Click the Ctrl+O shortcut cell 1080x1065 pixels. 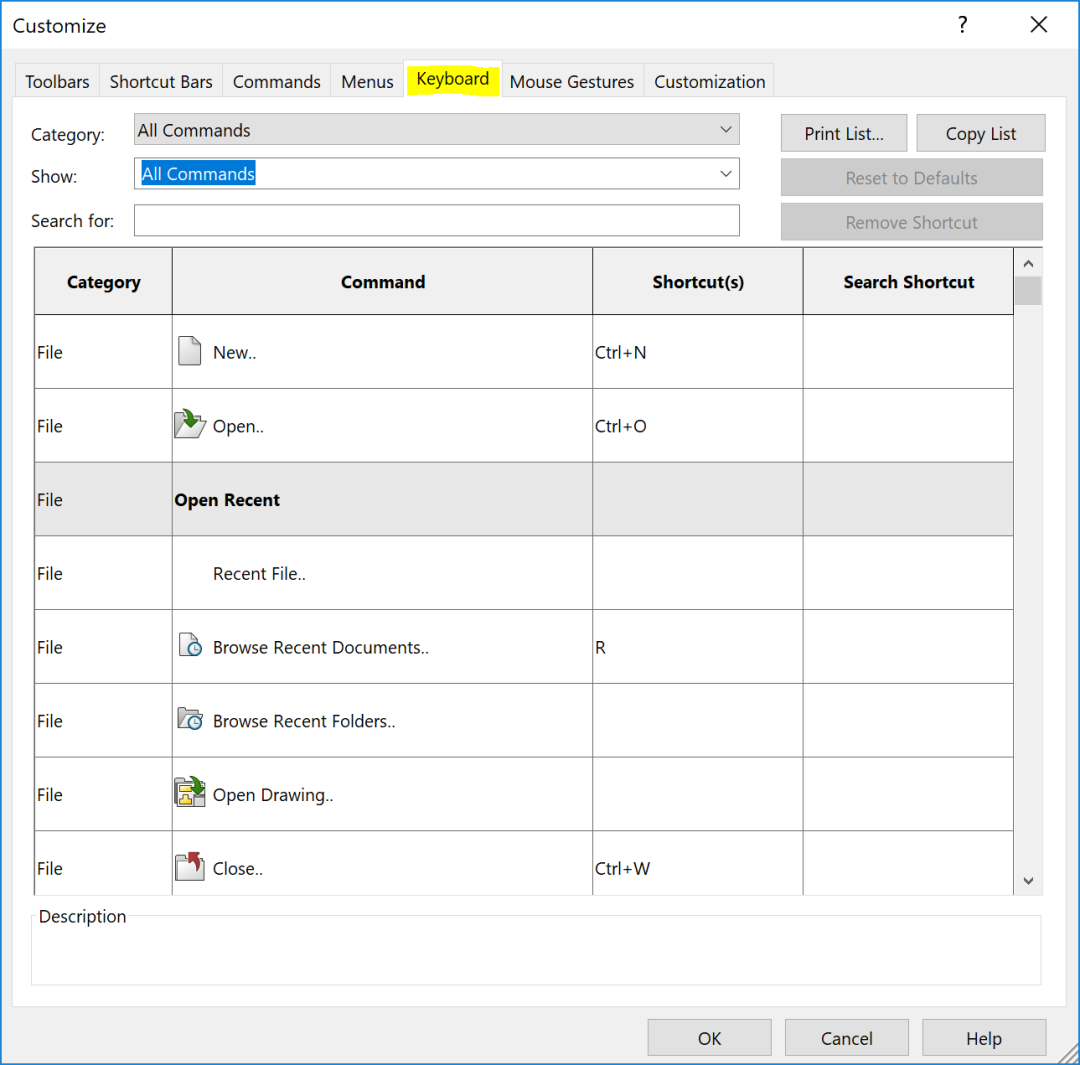[x=698, y=426]
